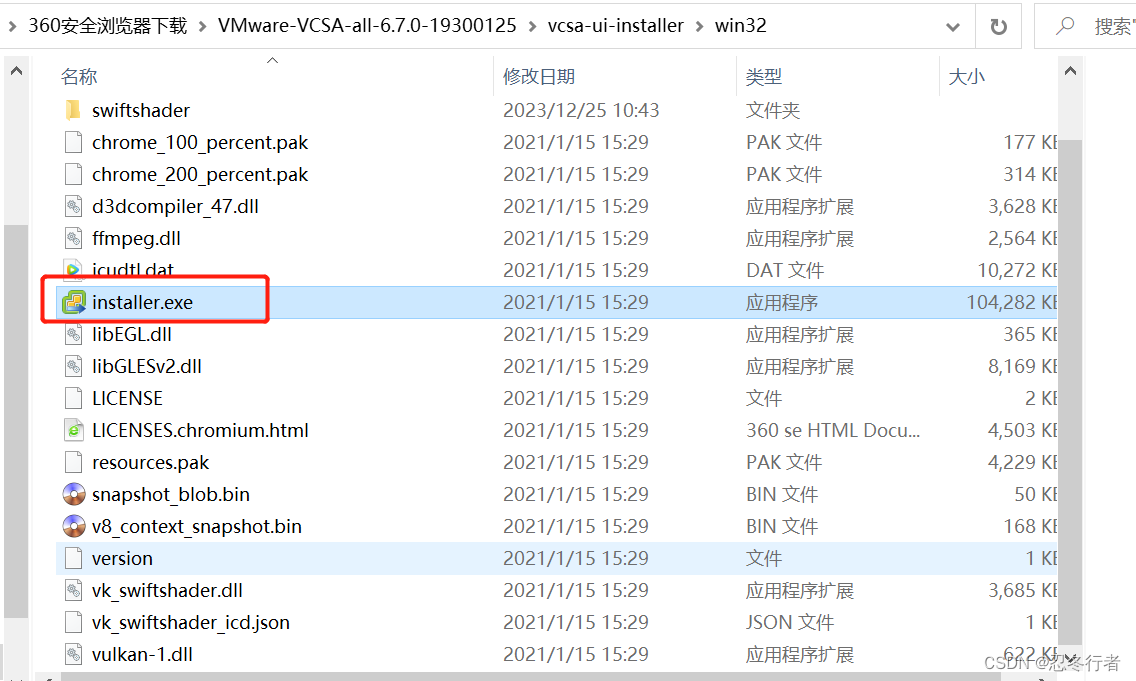Image resolution: width=1136 pixels, height=681 pixels.
Task: Click the chrome_100_percent.pak file icon
Action: [73, 142]
